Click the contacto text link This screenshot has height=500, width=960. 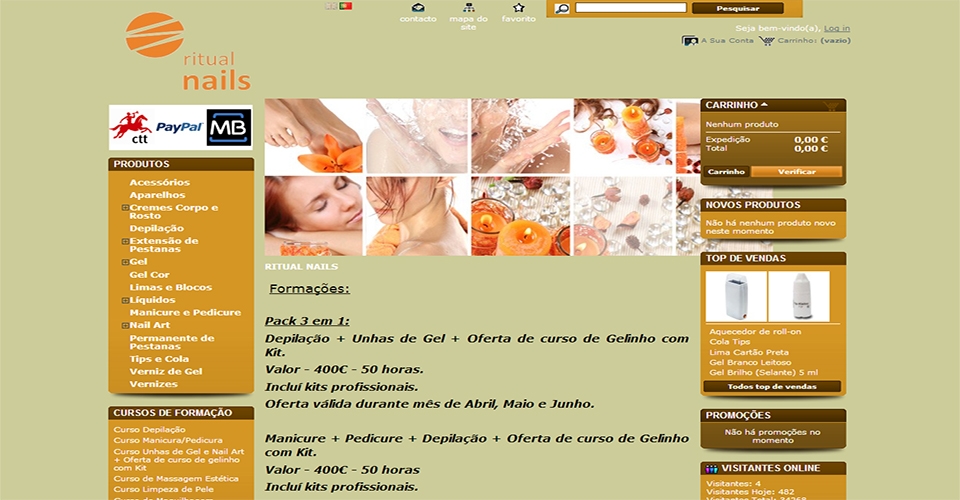418,19
